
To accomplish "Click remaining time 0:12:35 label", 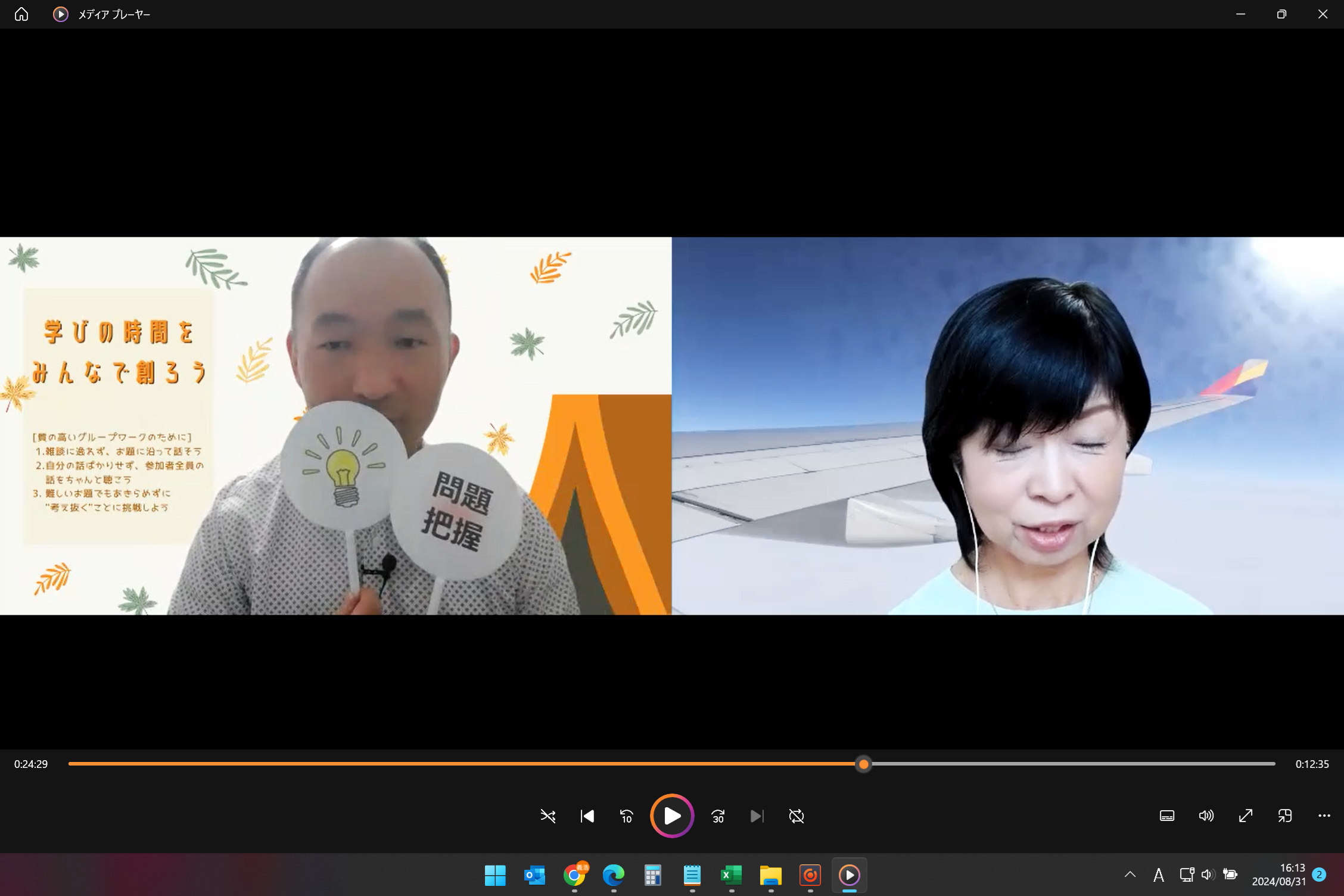I will [1312, 764].
